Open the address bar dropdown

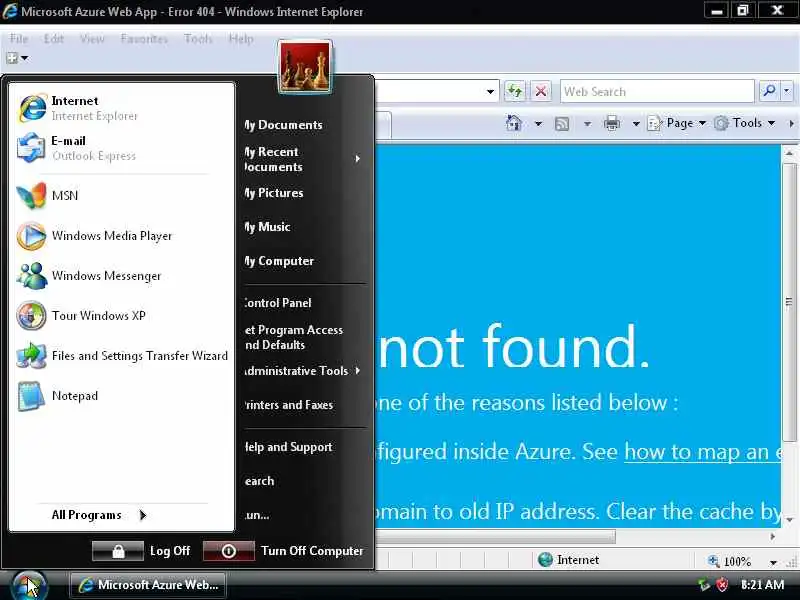(x=490, y=92)
